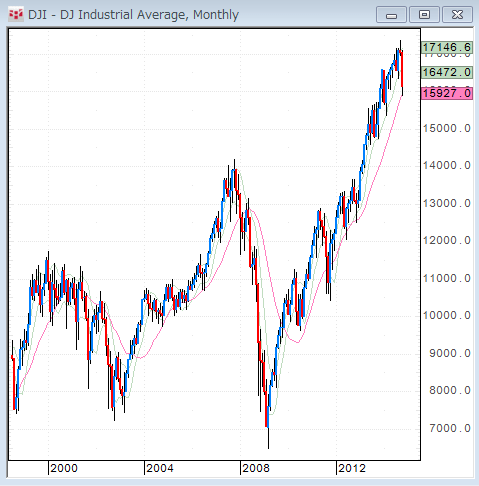Click the 17146.6 green price label

click(447, 47)
